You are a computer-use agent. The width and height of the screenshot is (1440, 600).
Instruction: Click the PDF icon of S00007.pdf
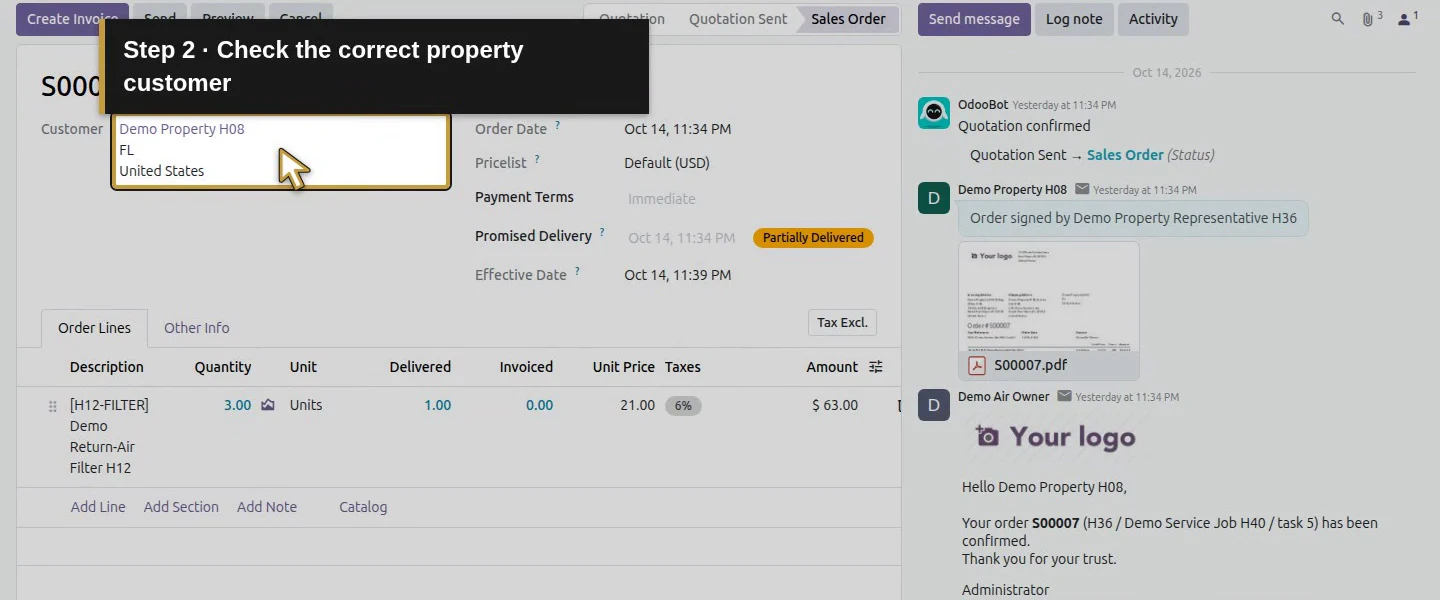coord(976,366)
